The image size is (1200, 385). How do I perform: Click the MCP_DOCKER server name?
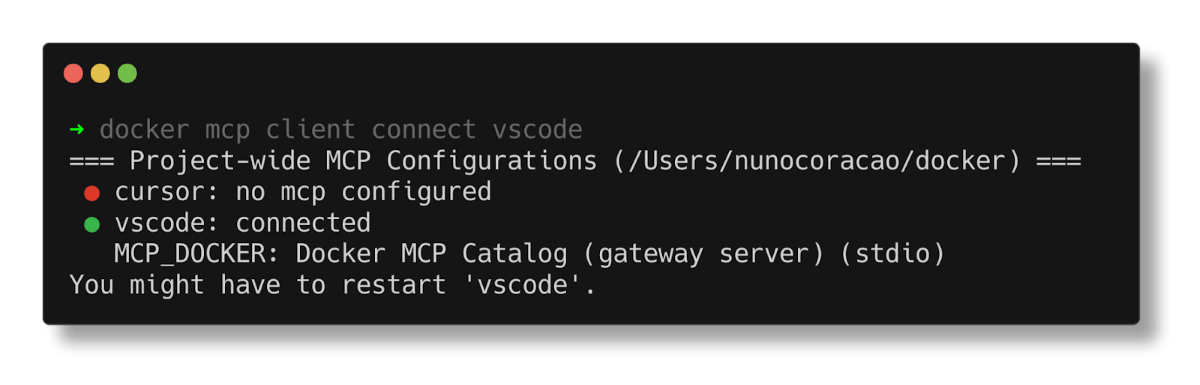click(x=197, y=254)
